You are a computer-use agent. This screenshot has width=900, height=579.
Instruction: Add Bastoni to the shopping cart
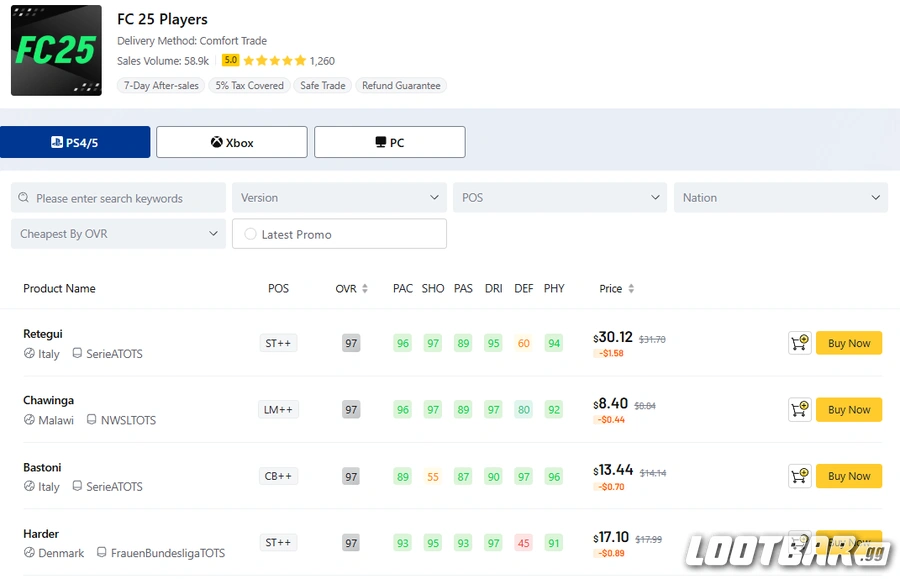coord(800,476)
